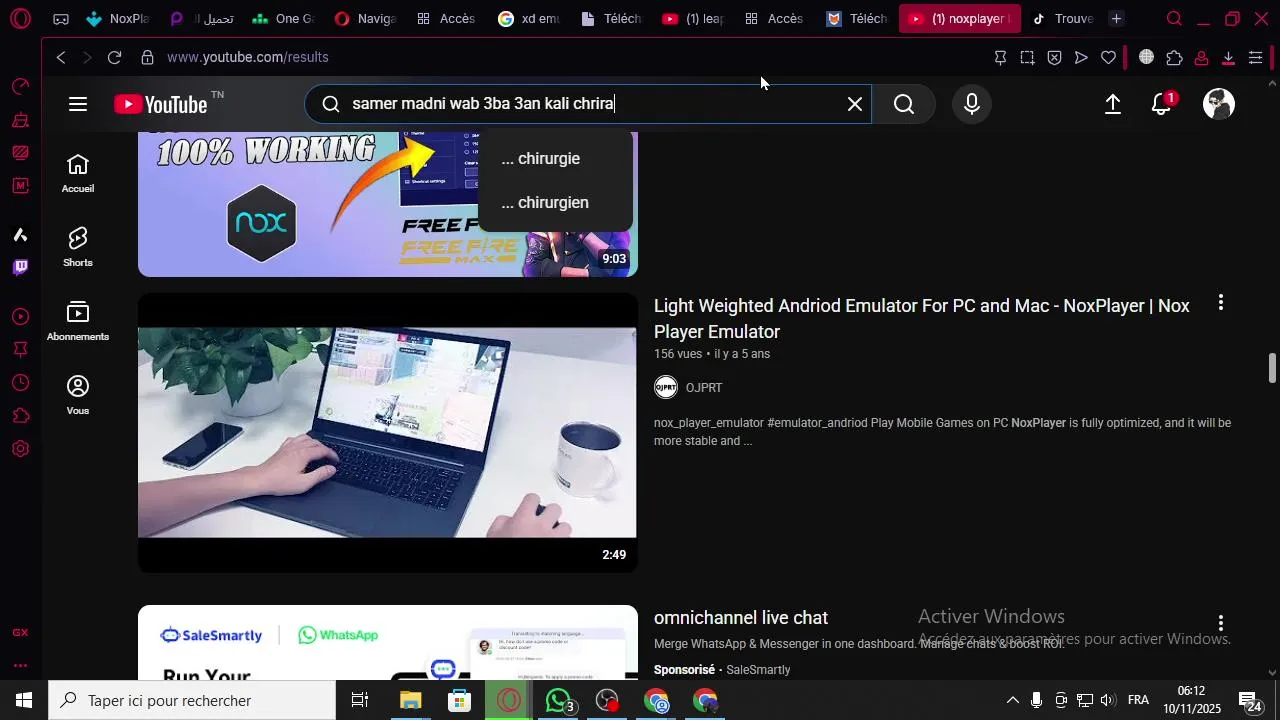The width and height of the screenshot is (1280, 720).
Task: Open the Opera GX main menu logo
Action: coord(20,18)
